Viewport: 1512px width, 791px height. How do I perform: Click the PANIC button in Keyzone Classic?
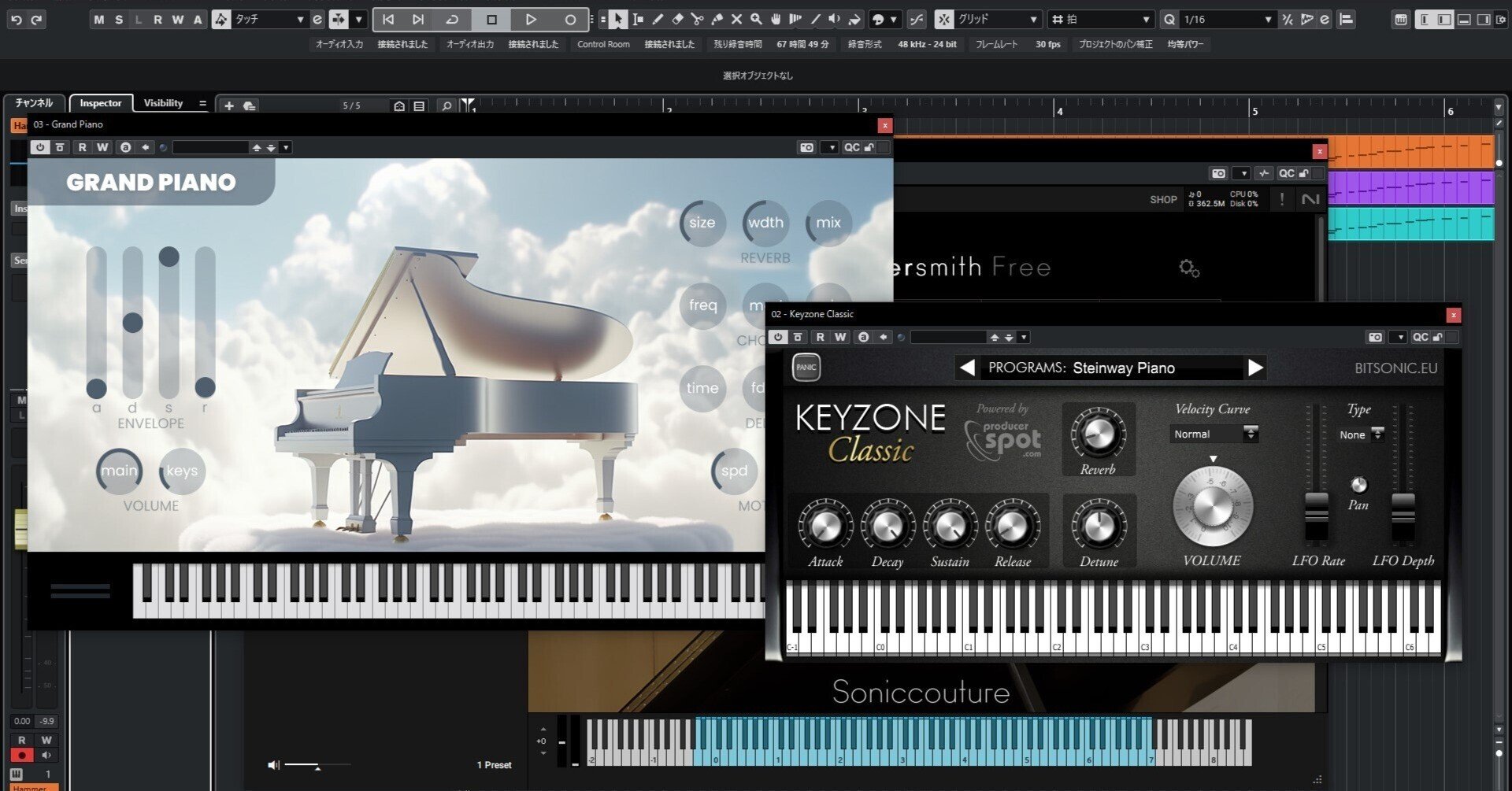click(806, 368)
